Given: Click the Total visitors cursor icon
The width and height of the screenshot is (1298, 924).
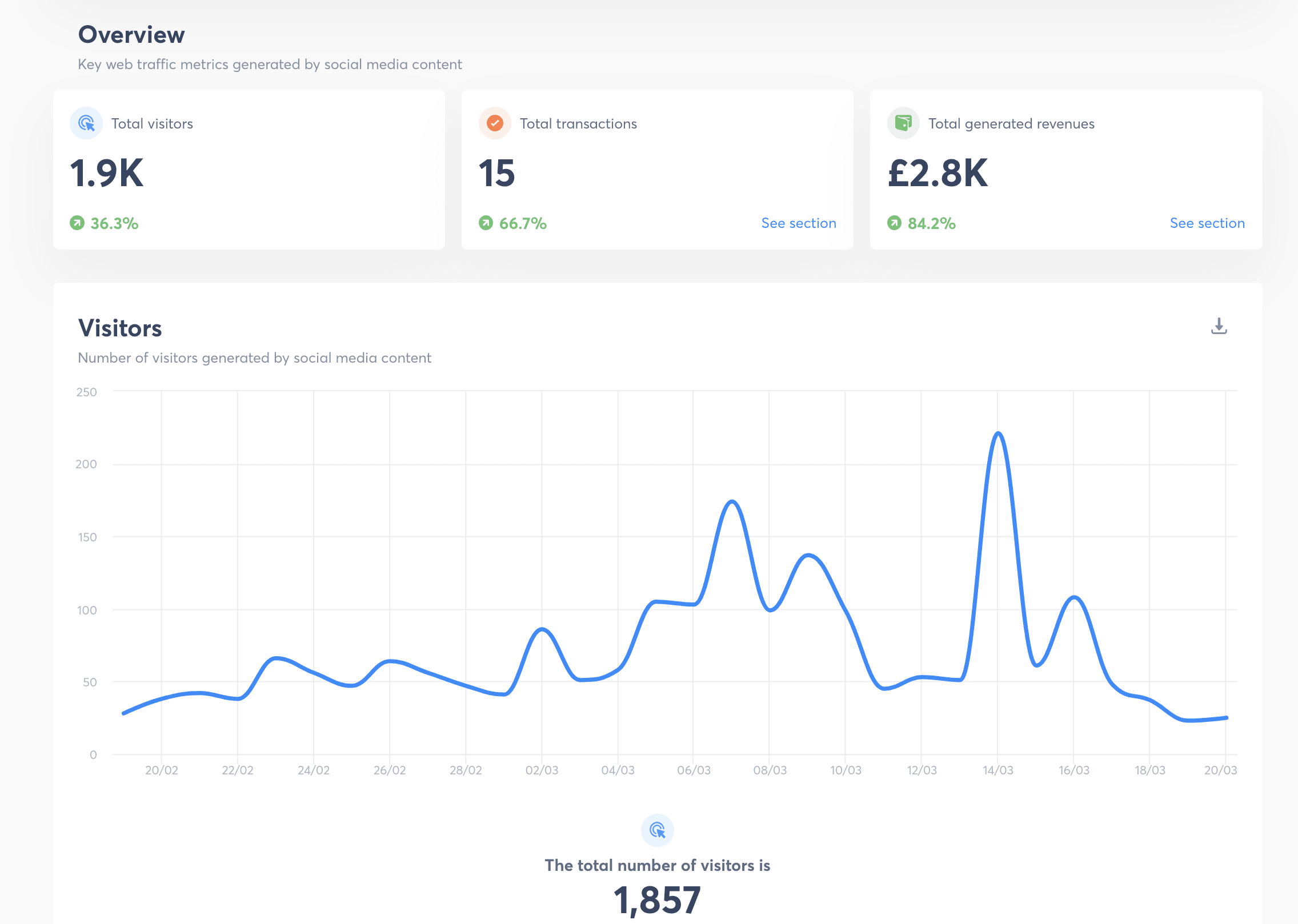Looking at the screenshot, I should 86,123.
